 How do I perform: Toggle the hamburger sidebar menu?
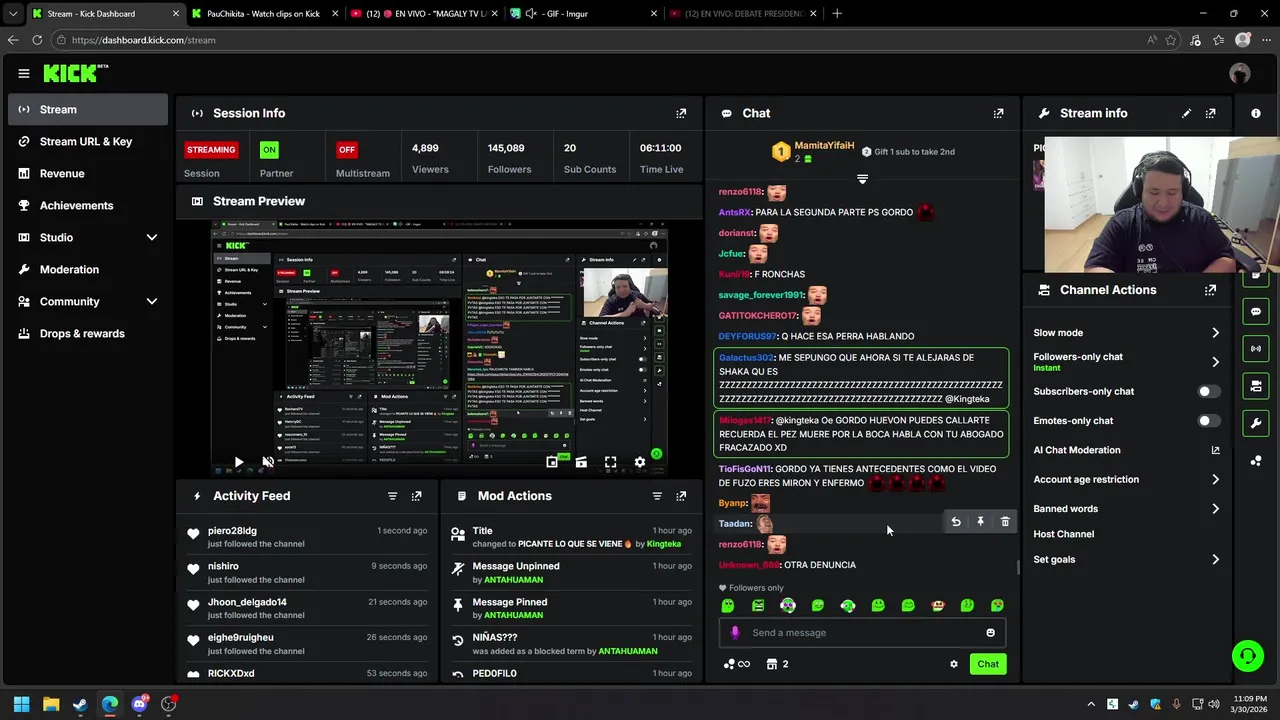(23, 73)
